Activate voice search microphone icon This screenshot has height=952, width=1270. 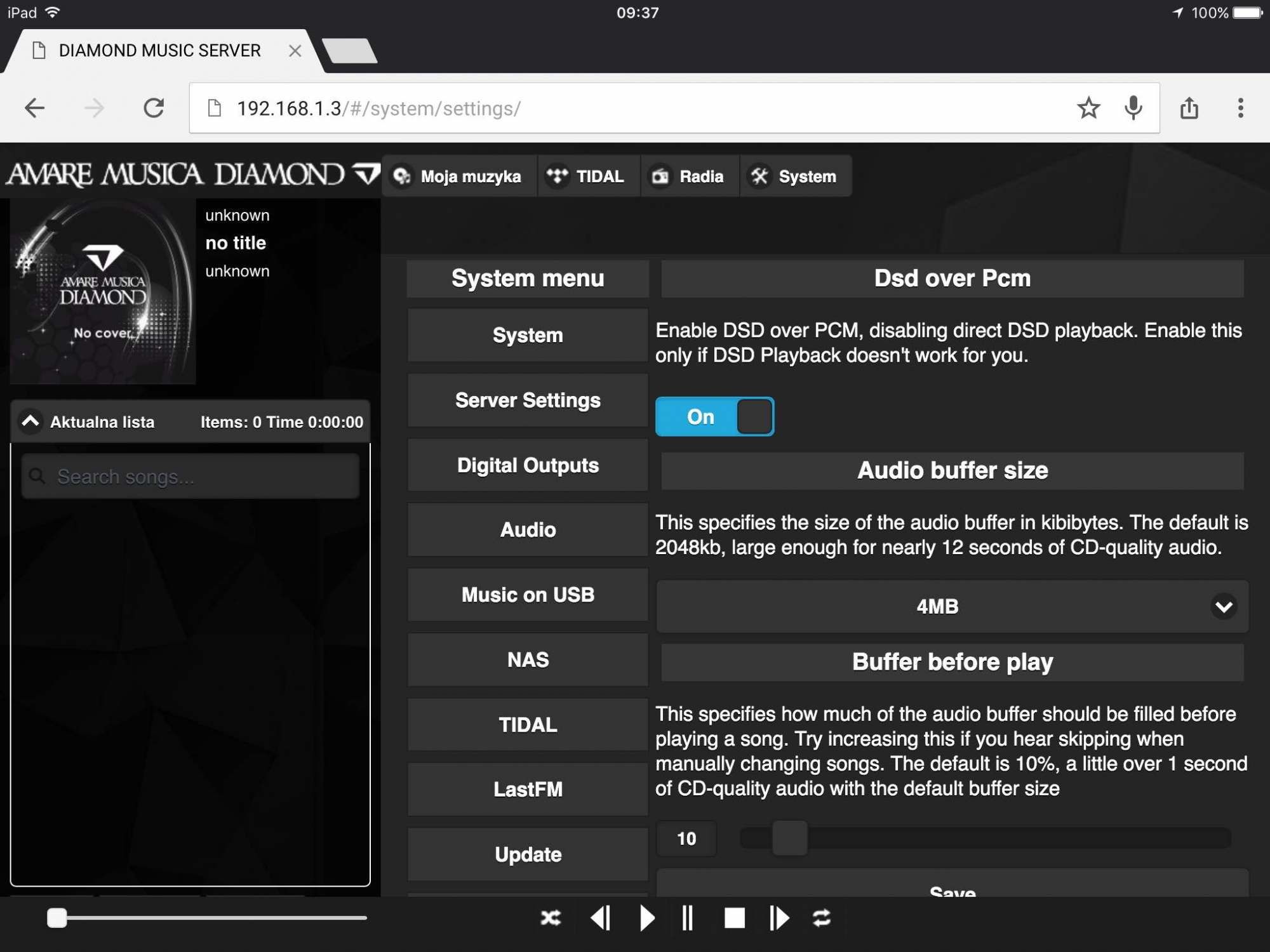[1133, 108]
